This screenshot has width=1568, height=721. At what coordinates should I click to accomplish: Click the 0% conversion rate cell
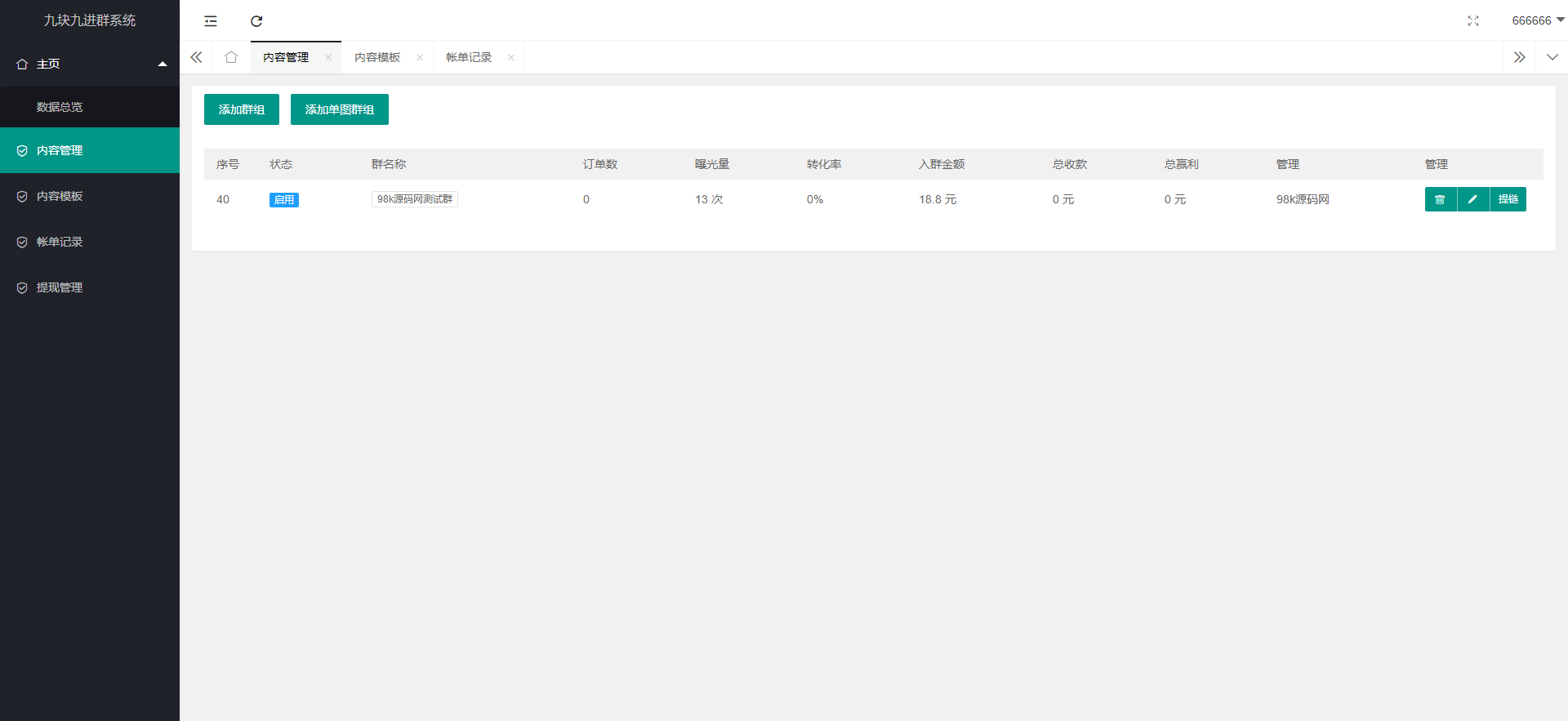click(815, 199)
